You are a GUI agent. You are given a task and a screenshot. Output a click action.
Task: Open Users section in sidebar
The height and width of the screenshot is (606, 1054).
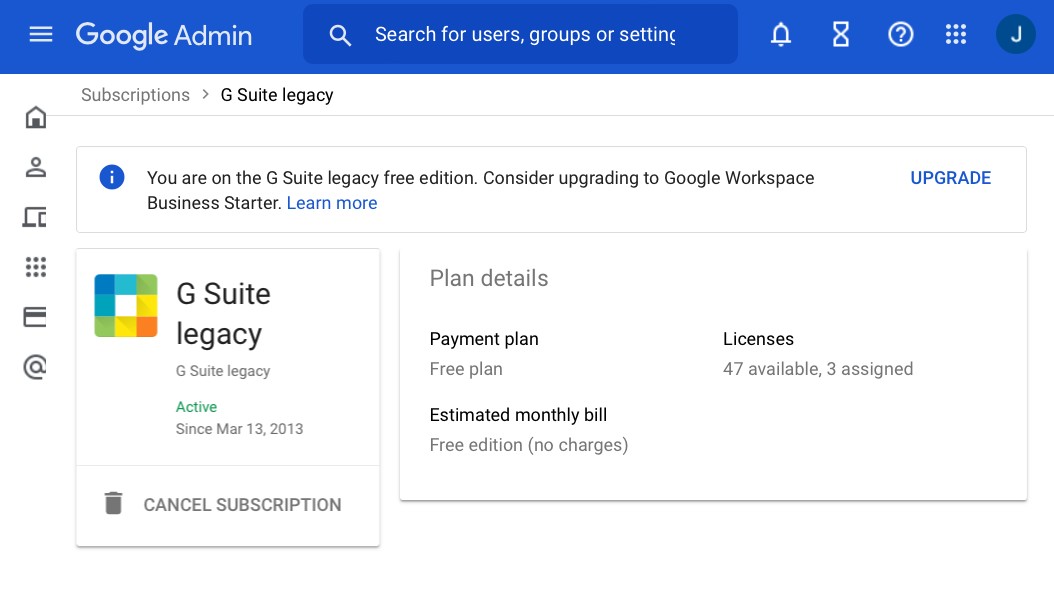click(36, 167)
